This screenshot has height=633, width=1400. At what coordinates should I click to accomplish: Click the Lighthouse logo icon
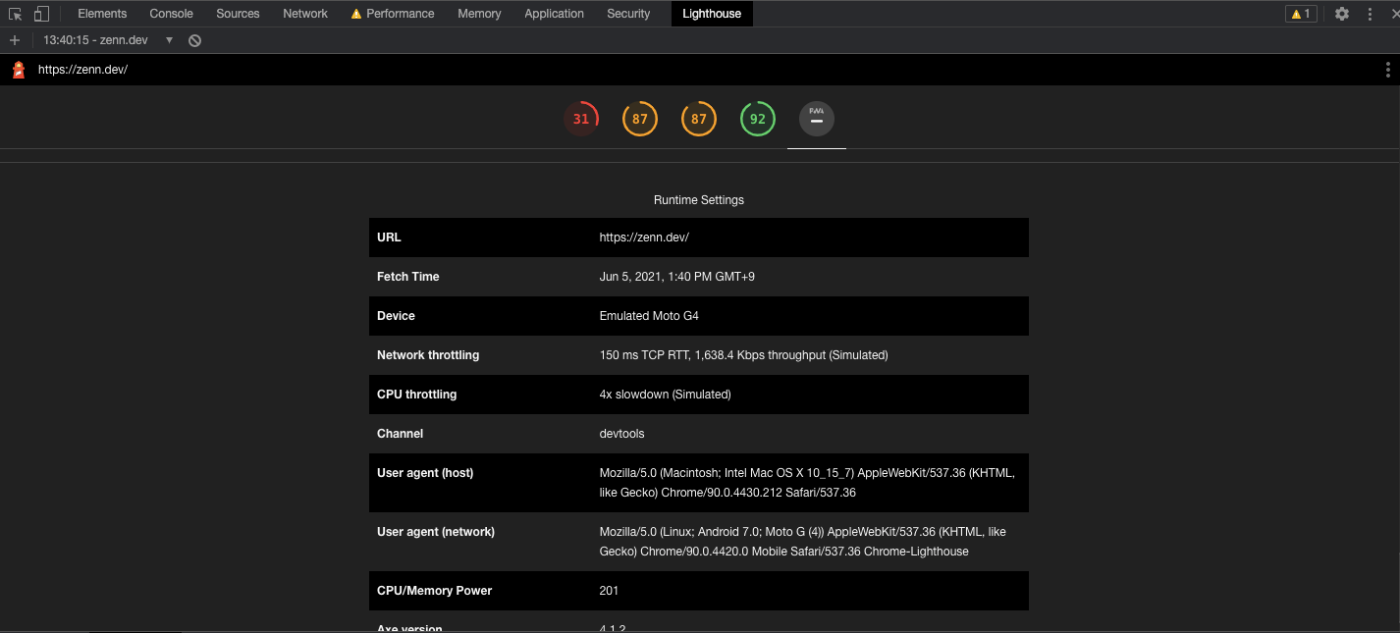(18, 70)
